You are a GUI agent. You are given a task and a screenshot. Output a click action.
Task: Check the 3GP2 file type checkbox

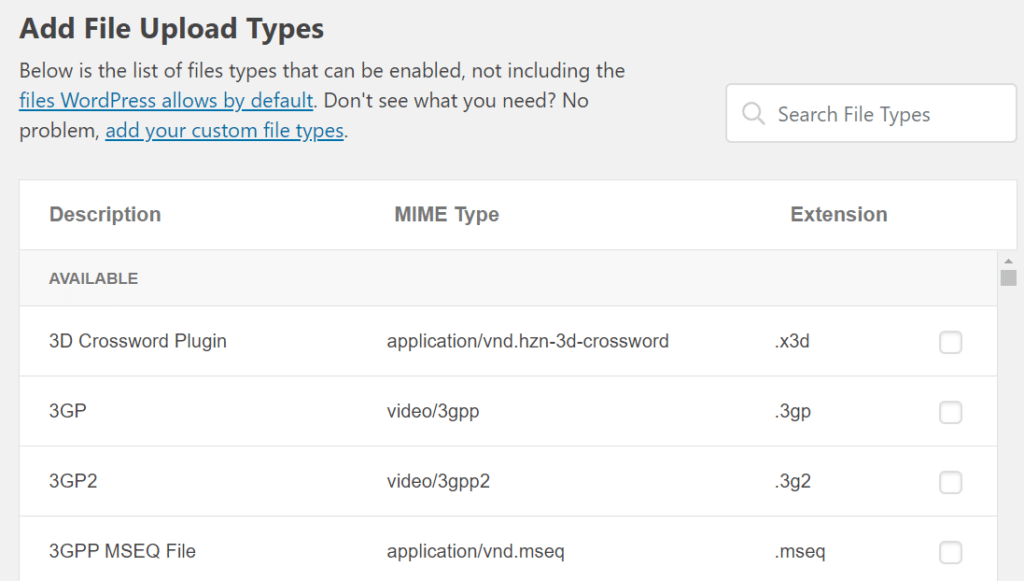(x=950, y=481)
